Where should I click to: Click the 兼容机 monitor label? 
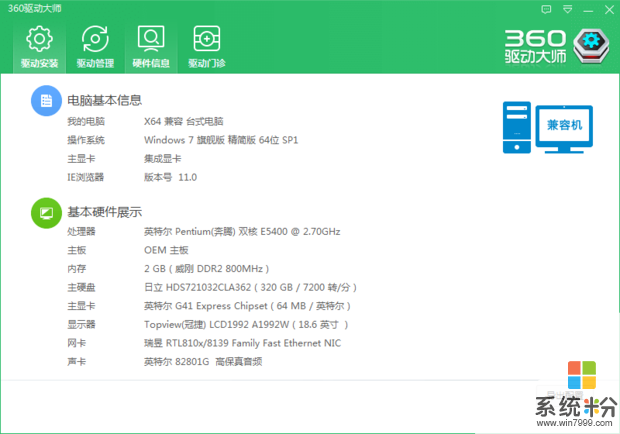coord(570,126)
